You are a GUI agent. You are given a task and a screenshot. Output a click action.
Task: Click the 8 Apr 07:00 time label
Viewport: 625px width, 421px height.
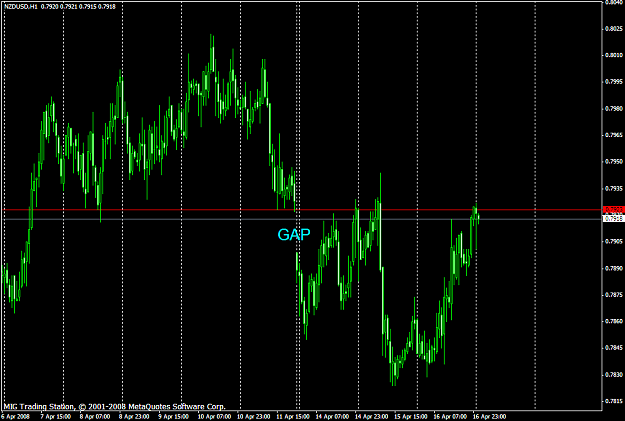(x=95, y=417)
